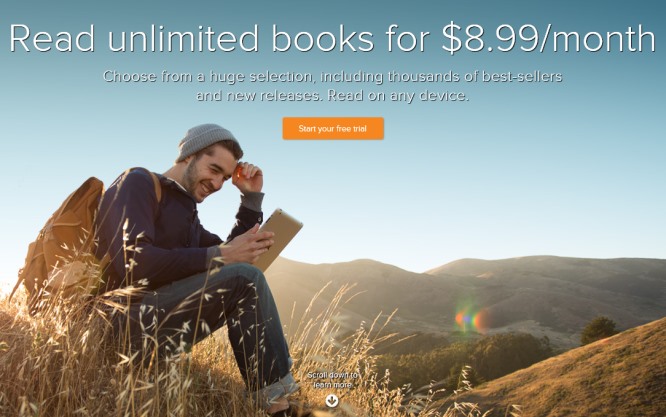Click the Start your free trial button
Screen dimensions: 666x417
click(333, 128)
